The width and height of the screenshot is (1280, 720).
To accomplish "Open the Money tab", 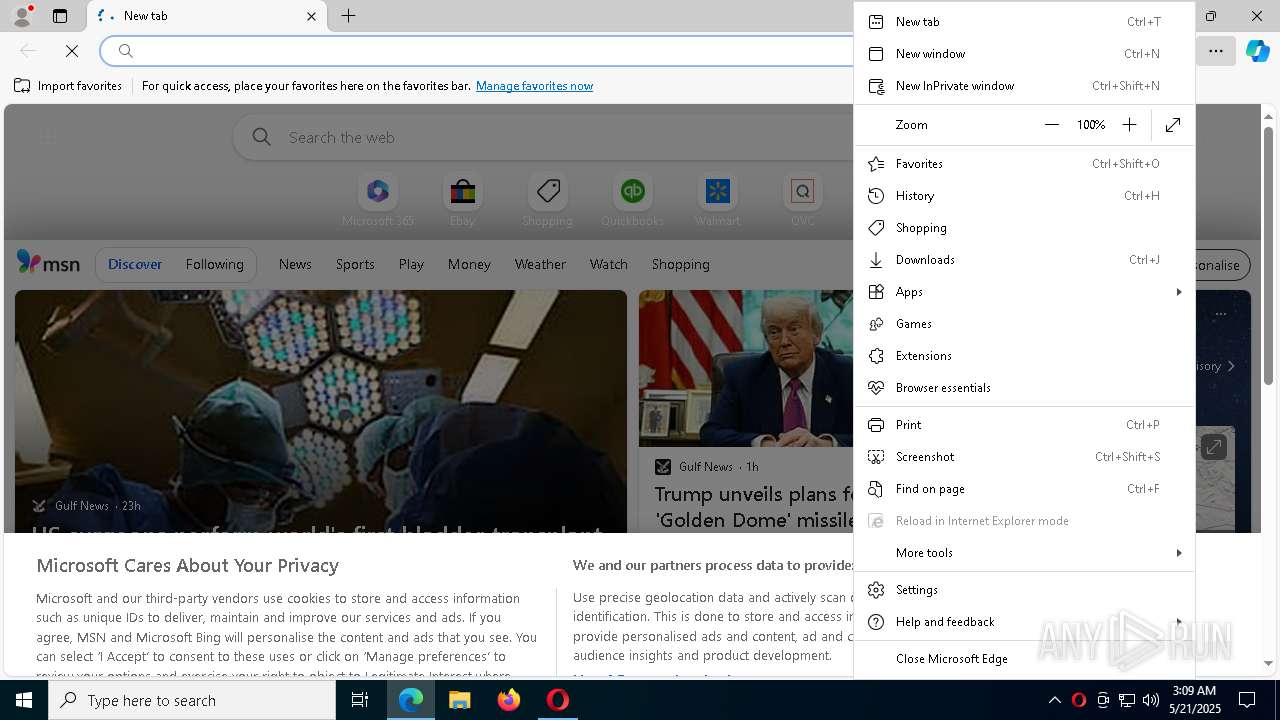I will pyautogui.click(x=469, y=264).
